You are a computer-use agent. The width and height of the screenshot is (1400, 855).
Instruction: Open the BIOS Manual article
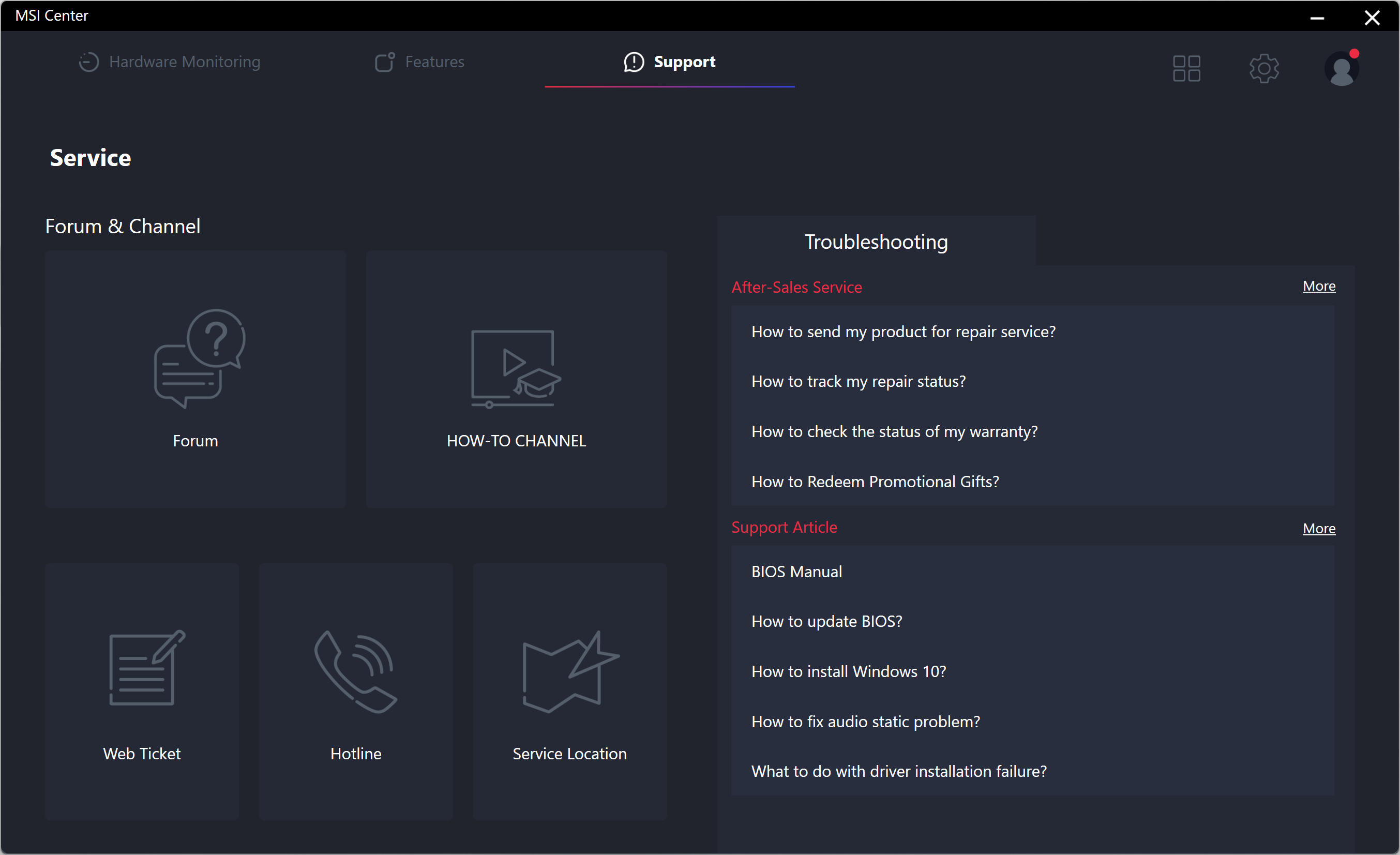[x=796, y=572]
